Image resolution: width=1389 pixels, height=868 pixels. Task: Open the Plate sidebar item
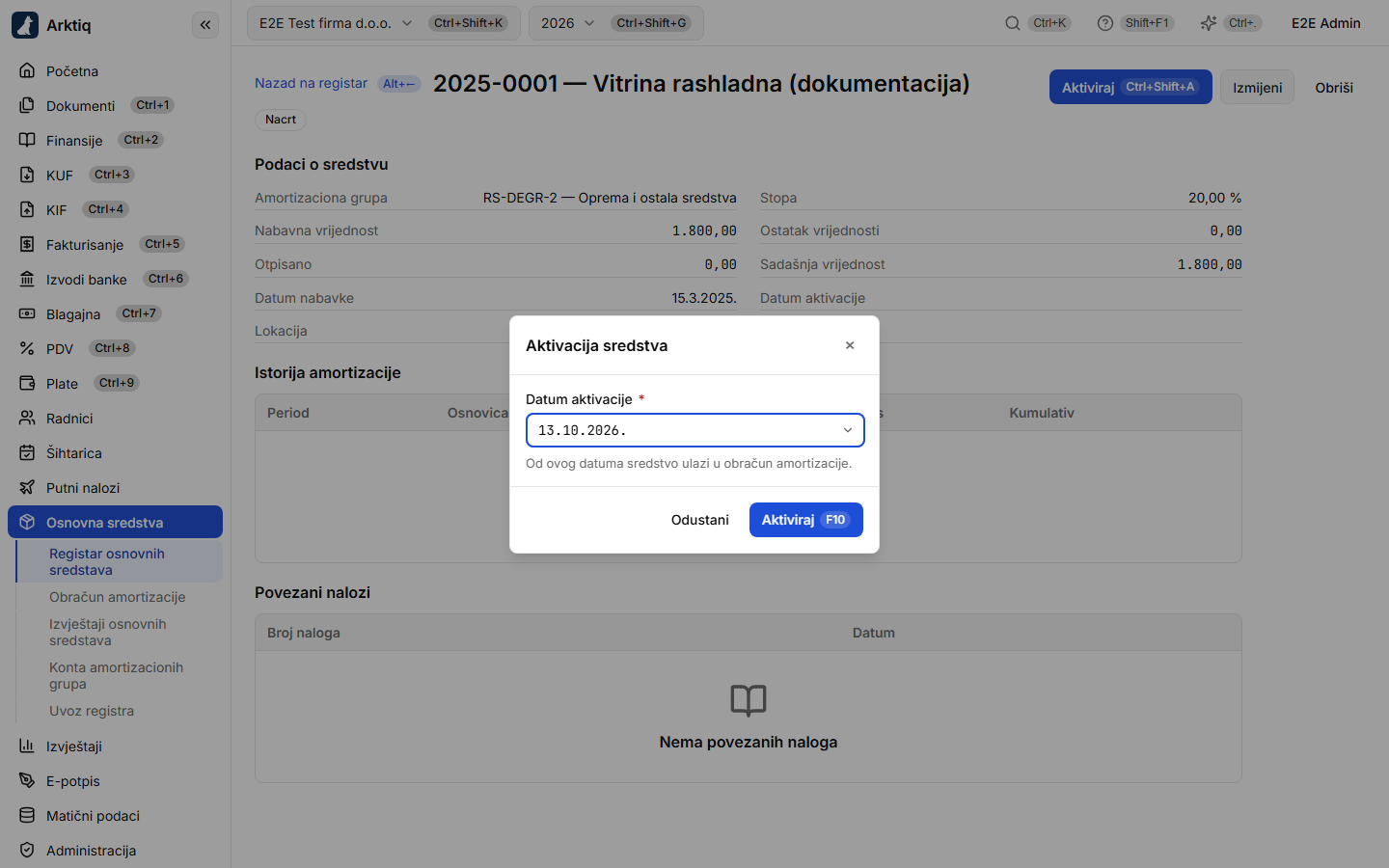click(115, 383)
